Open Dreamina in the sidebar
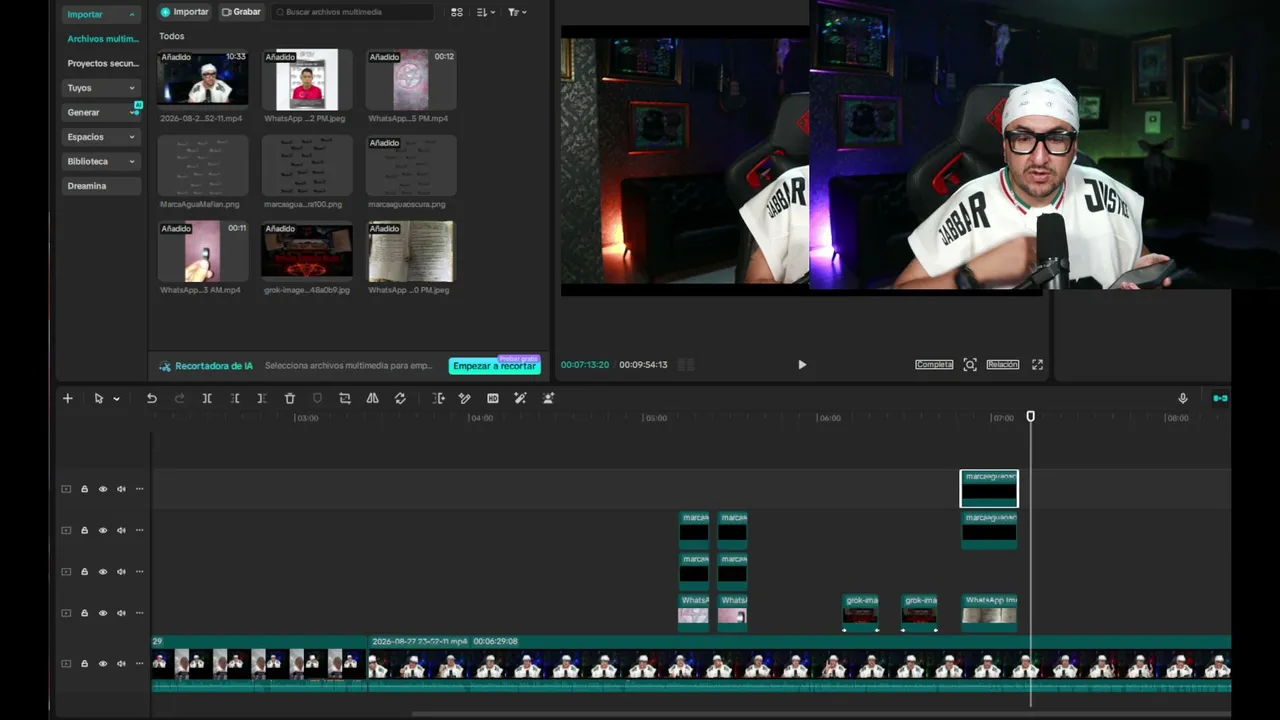 tap(102, 186)
